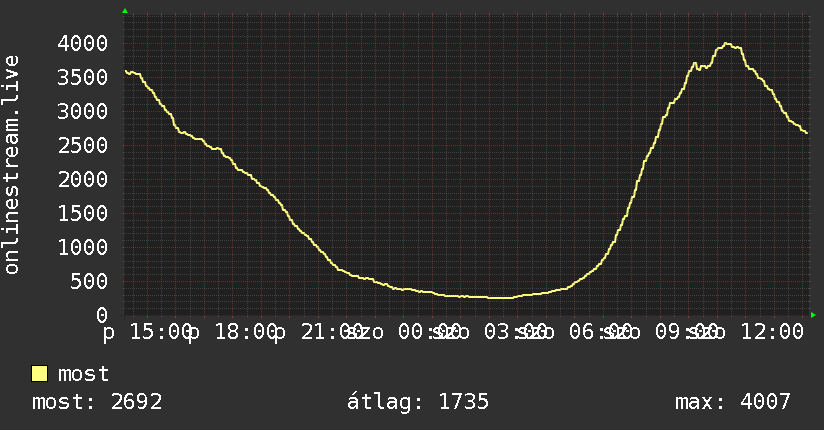Select the 'átlag: 1735' average value
This screenshot has height=430, width=824.
pos(418,402)
